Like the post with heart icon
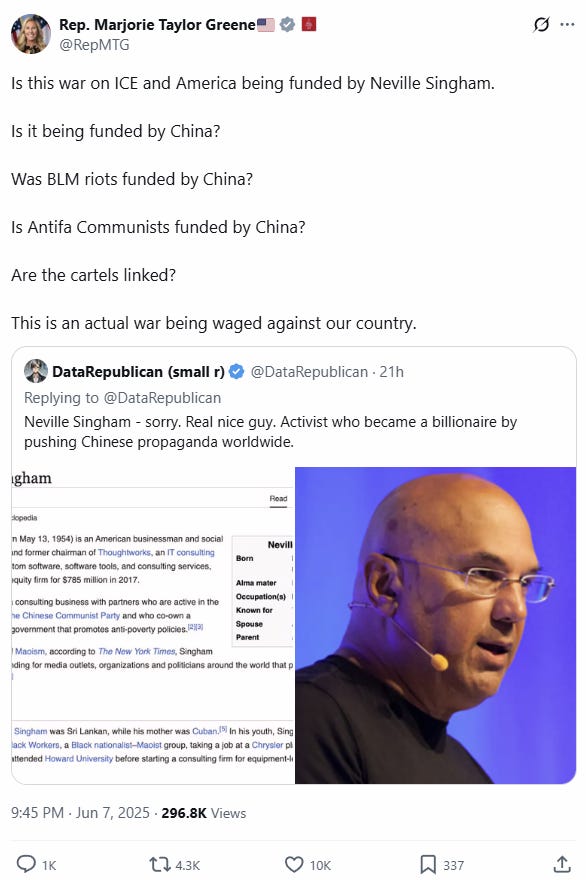 tap(294, 864)
